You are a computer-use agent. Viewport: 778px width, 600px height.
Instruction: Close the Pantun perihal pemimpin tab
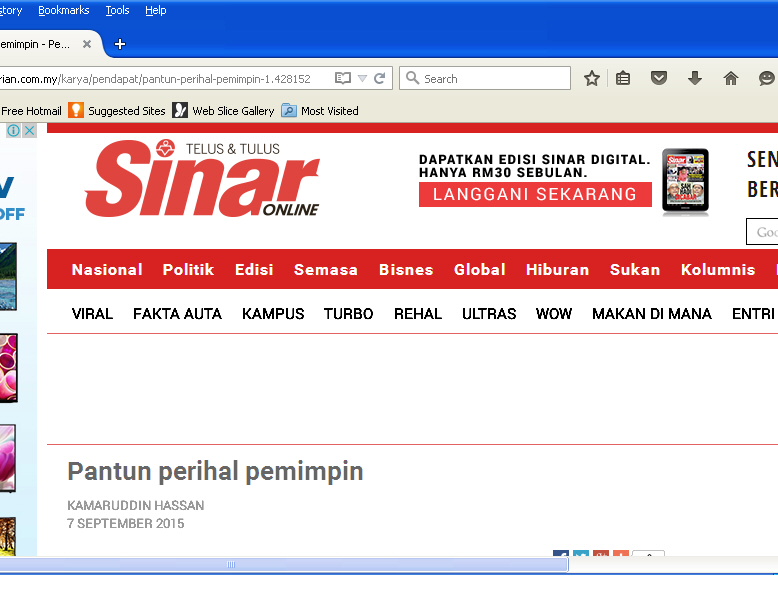(87, 44)
